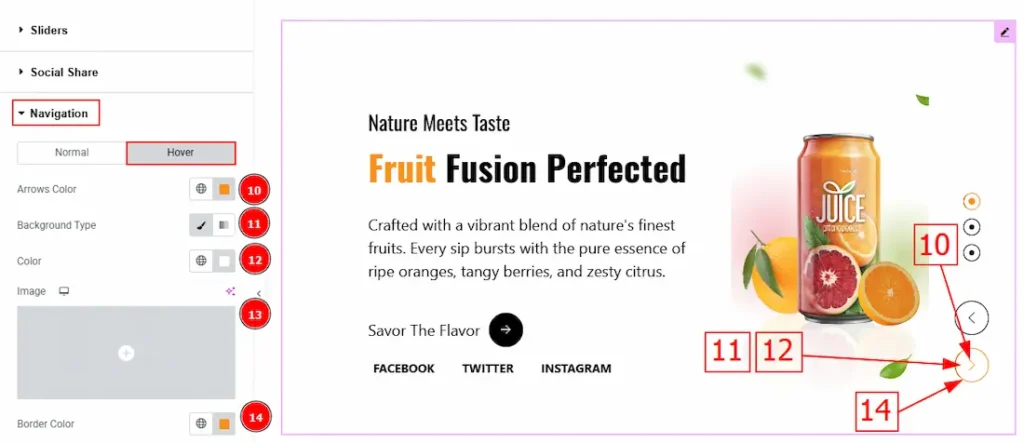Select the second slider pagination dot
Viewport: 1024px width, 443px height.
coord(971,227)
